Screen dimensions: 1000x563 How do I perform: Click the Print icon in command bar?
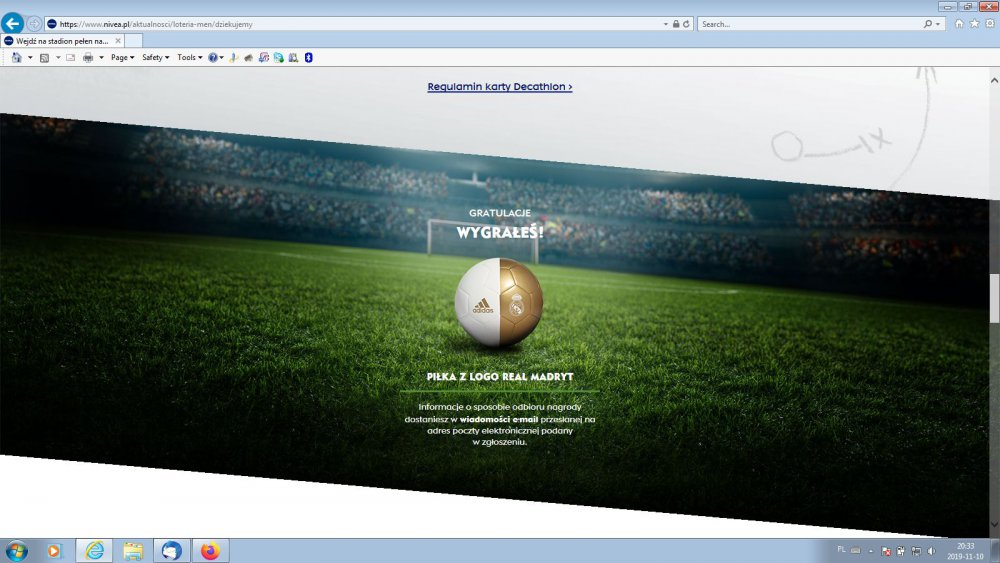pos(88,58)
